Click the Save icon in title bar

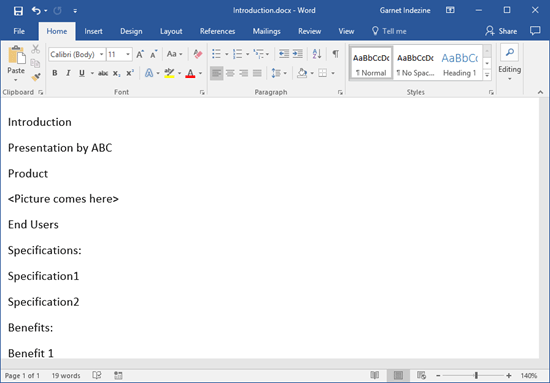click(18, 11)
